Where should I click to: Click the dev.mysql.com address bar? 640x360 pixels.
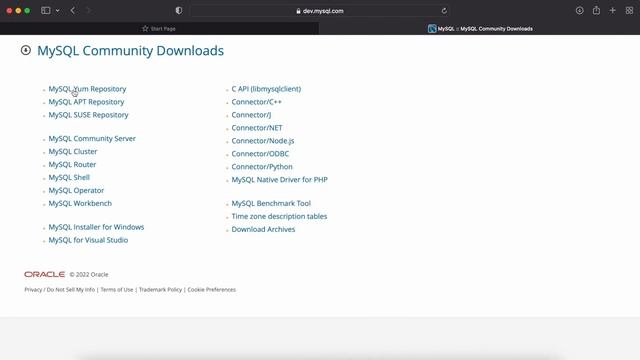pos(320,11)
